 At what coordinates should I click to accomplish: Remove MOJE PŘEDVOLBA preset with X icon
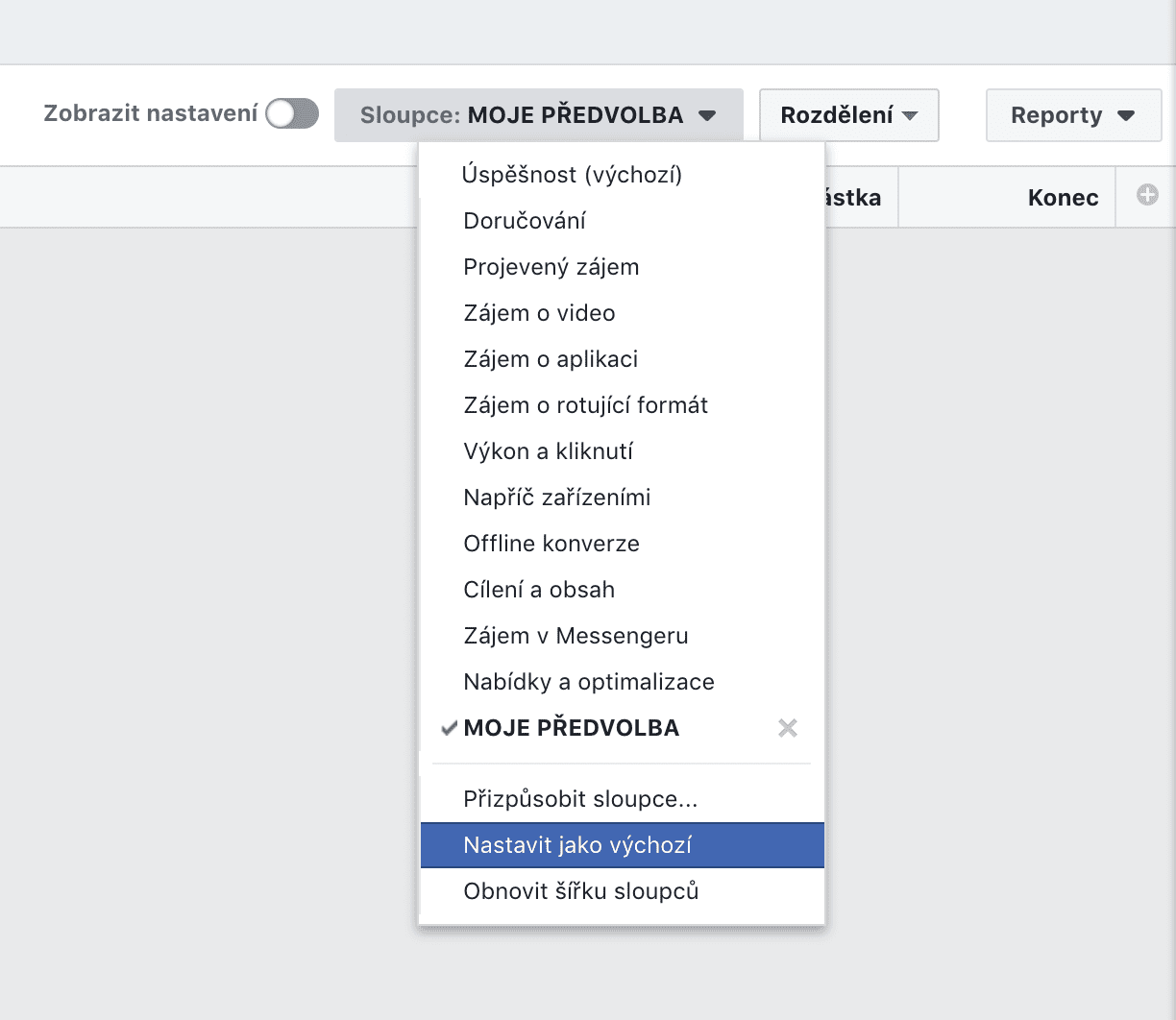point(788,728)
